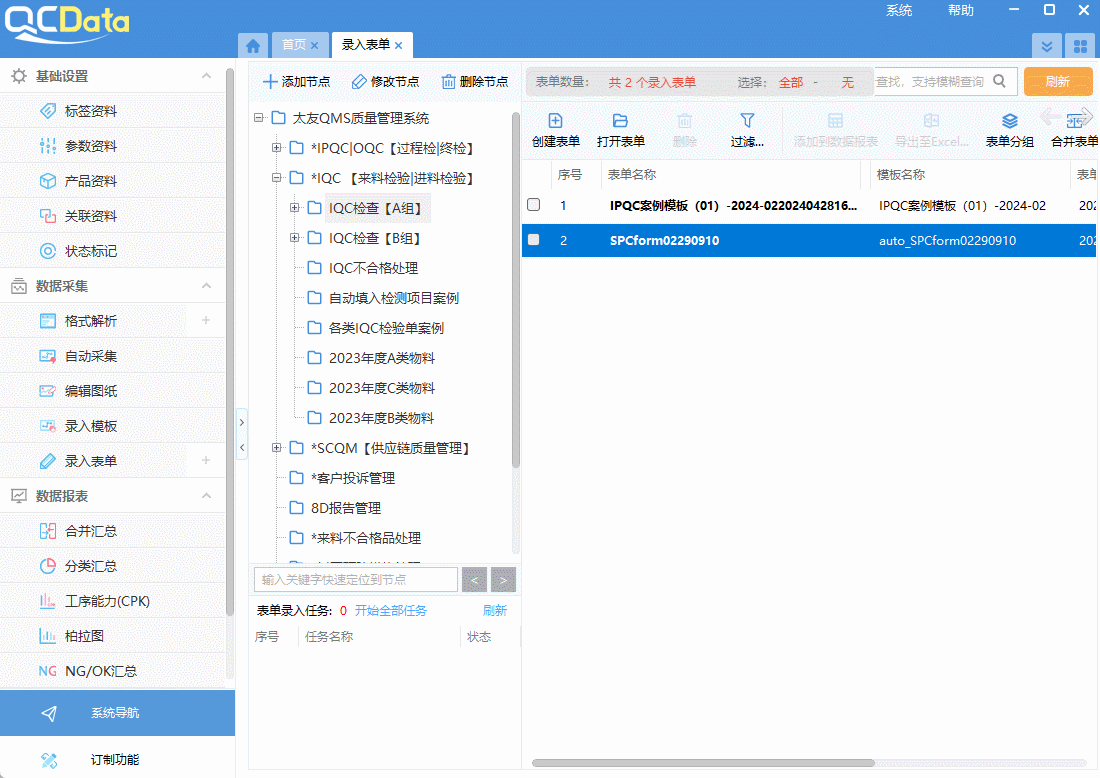This screenshot has height=778, width=1100.
Task: Check the select-all checkbox in table header
Action: point(533,176)
